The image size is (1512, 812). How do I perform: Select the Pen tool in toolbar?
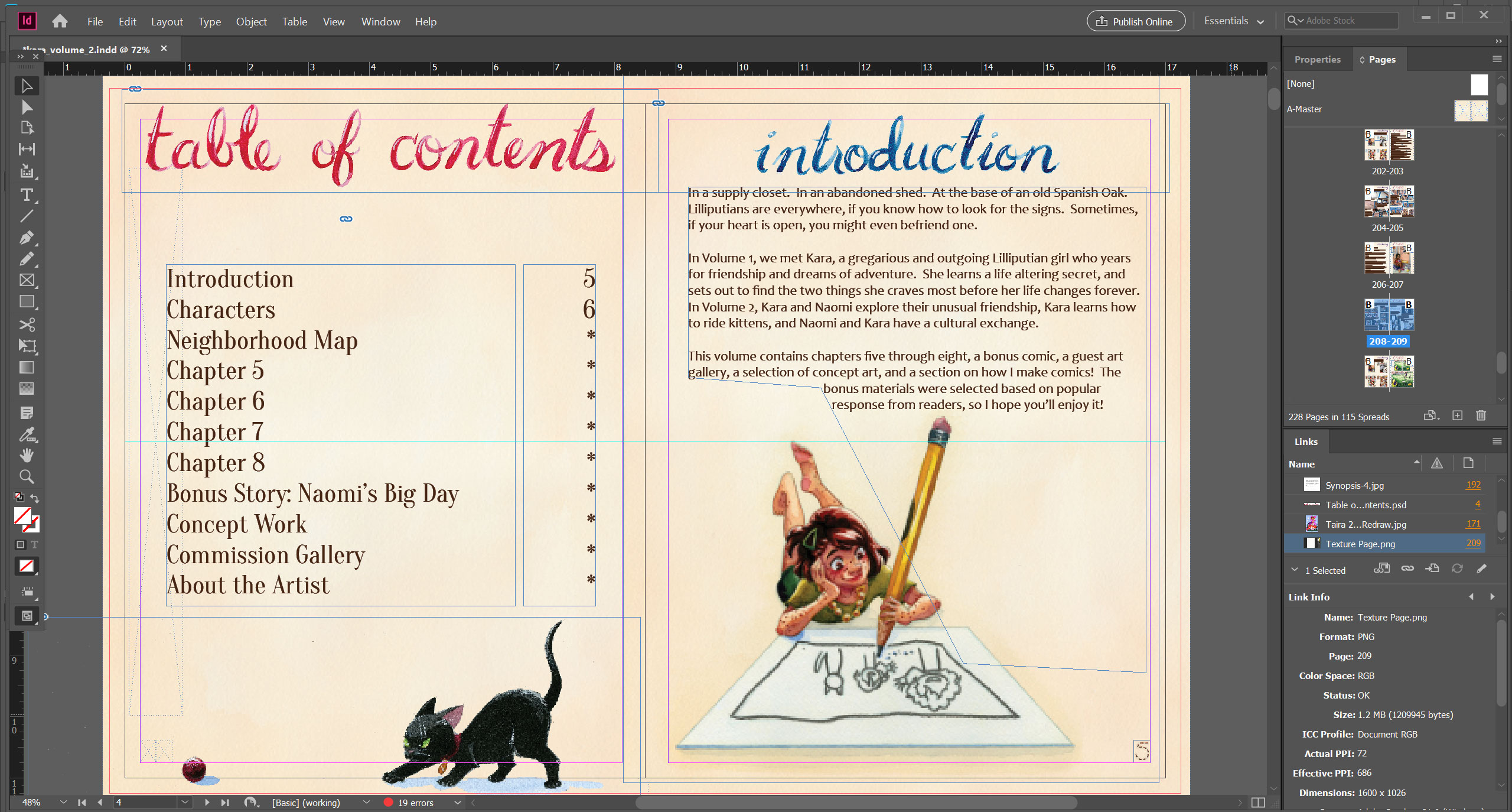[27, 238]
